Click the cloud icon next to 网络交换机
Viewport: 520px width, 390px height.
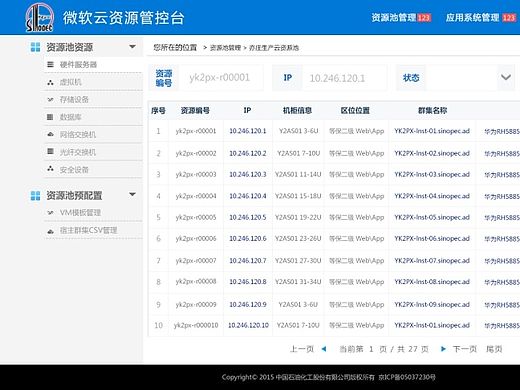50,134
